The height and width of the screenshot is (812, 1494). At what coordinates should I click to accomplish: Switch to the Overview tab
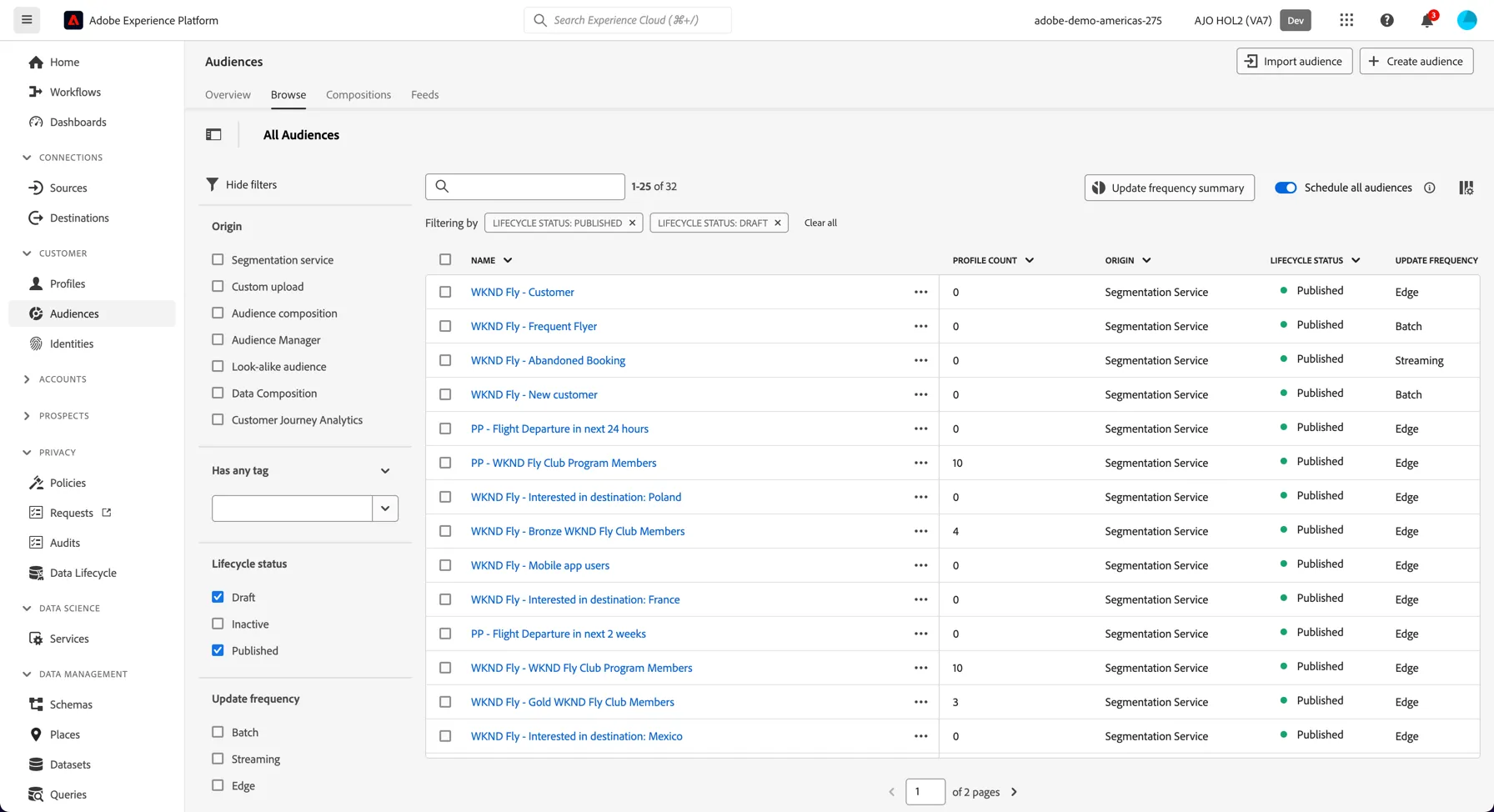(228, 94)
